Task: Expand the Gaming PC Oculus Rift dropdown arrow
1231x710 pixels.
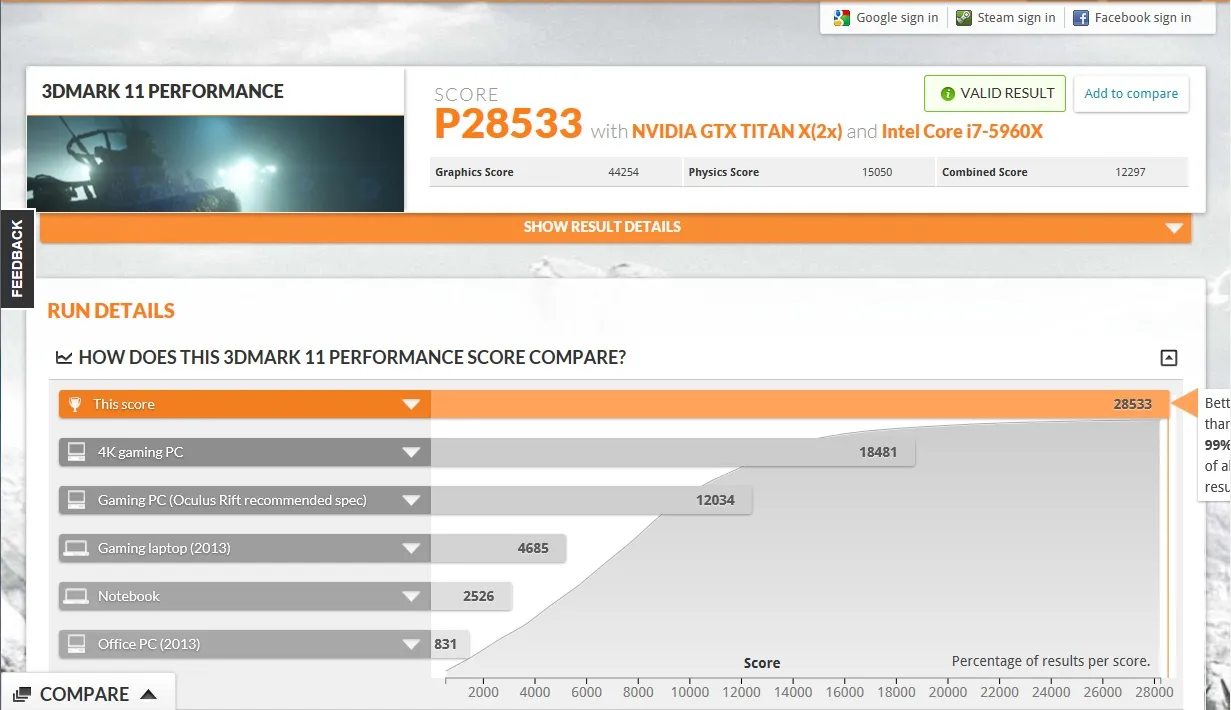Action: click(410, 501)
